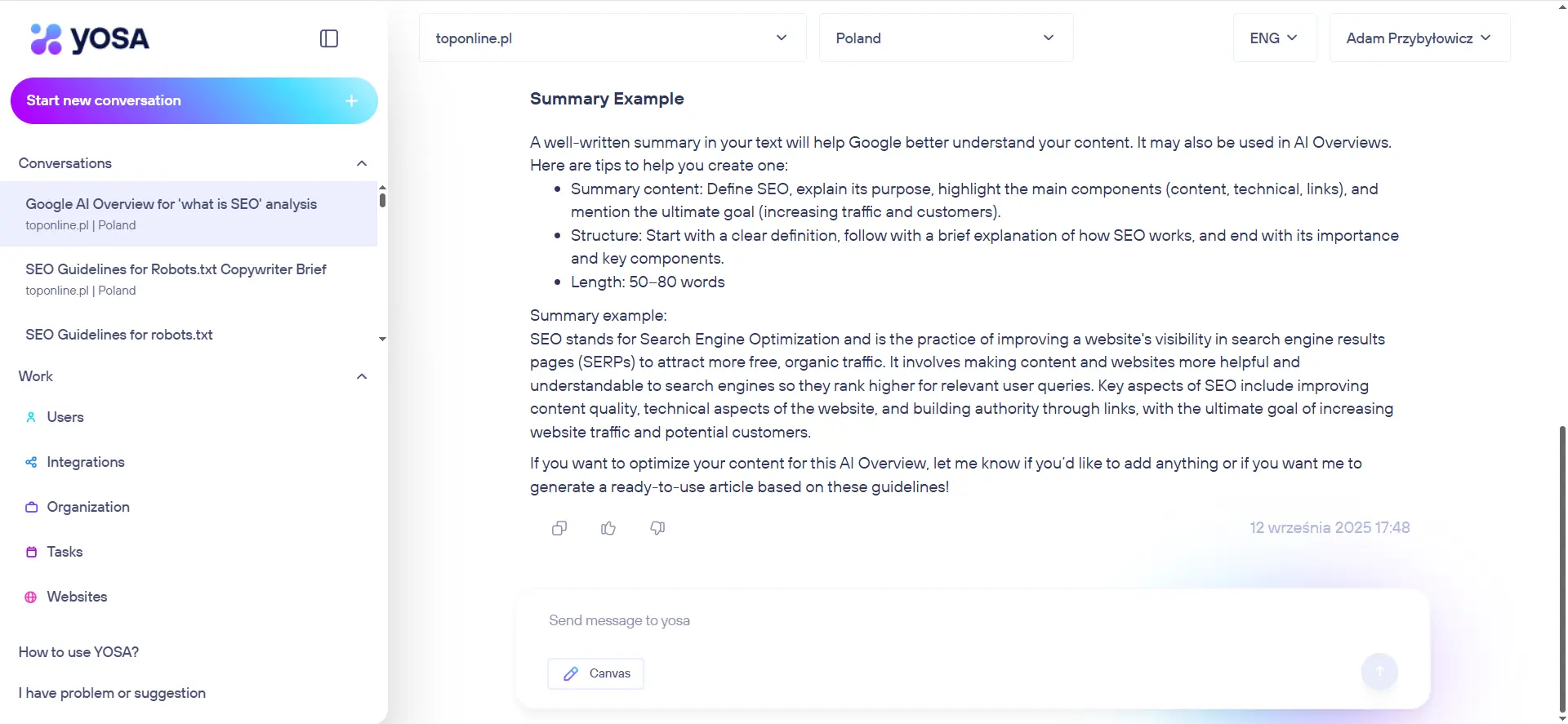1568x724 pixels.
Task: Toggle Canvas mode in message box
Action: point(596,673)
